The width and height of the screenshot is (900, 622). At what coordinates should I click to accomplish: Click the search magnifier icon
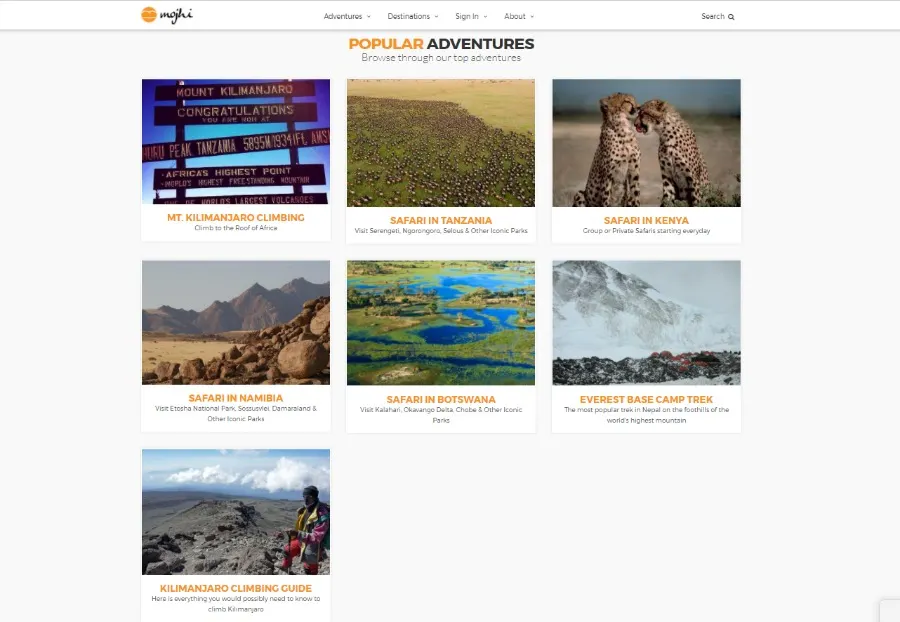[731, 17]
